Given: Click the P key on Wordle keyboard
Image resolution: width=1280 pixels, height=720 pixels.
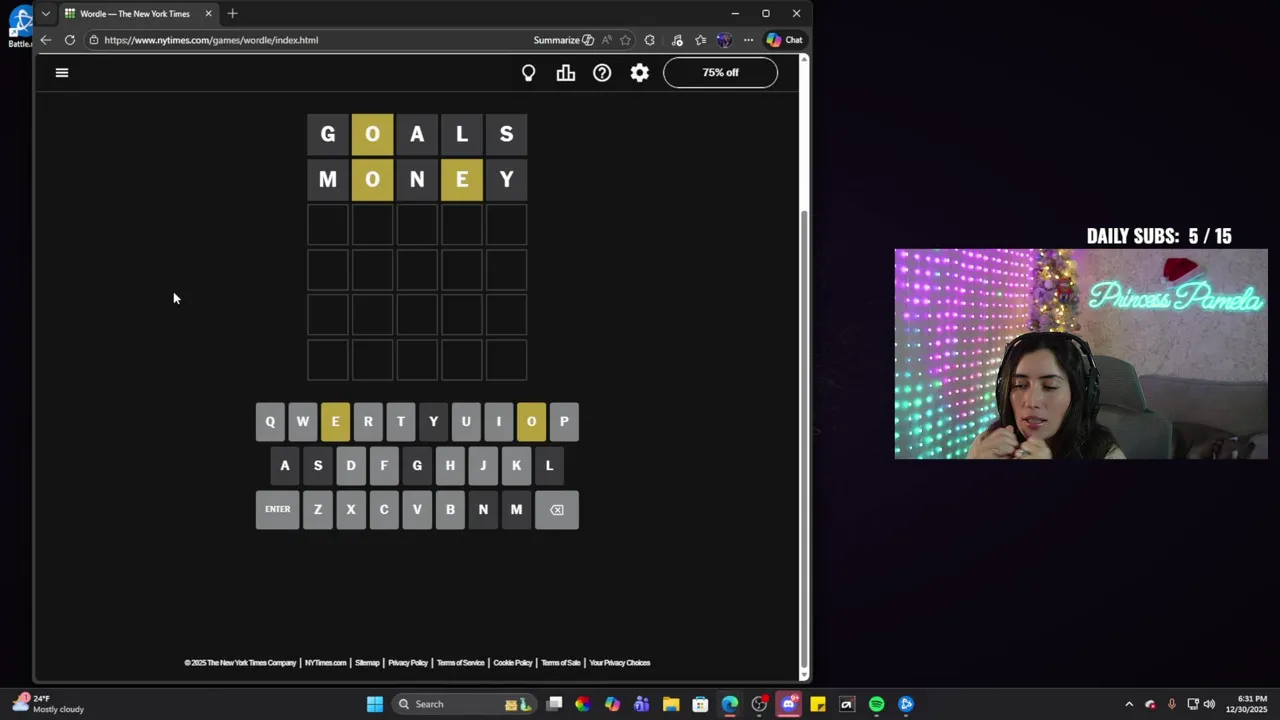Looking at the screenshot, I should pyautogui.click(x=564, y=422).
